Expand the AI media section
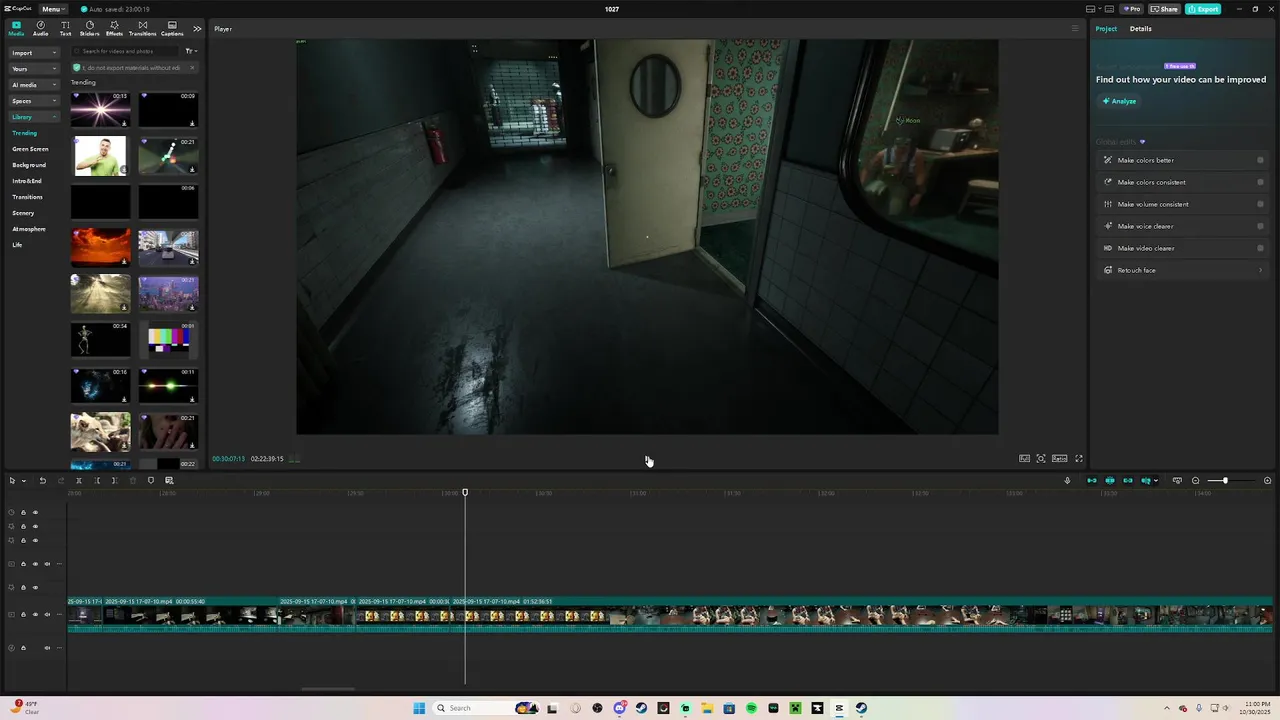Screen dimensions: 1280x720 (34, 85)
